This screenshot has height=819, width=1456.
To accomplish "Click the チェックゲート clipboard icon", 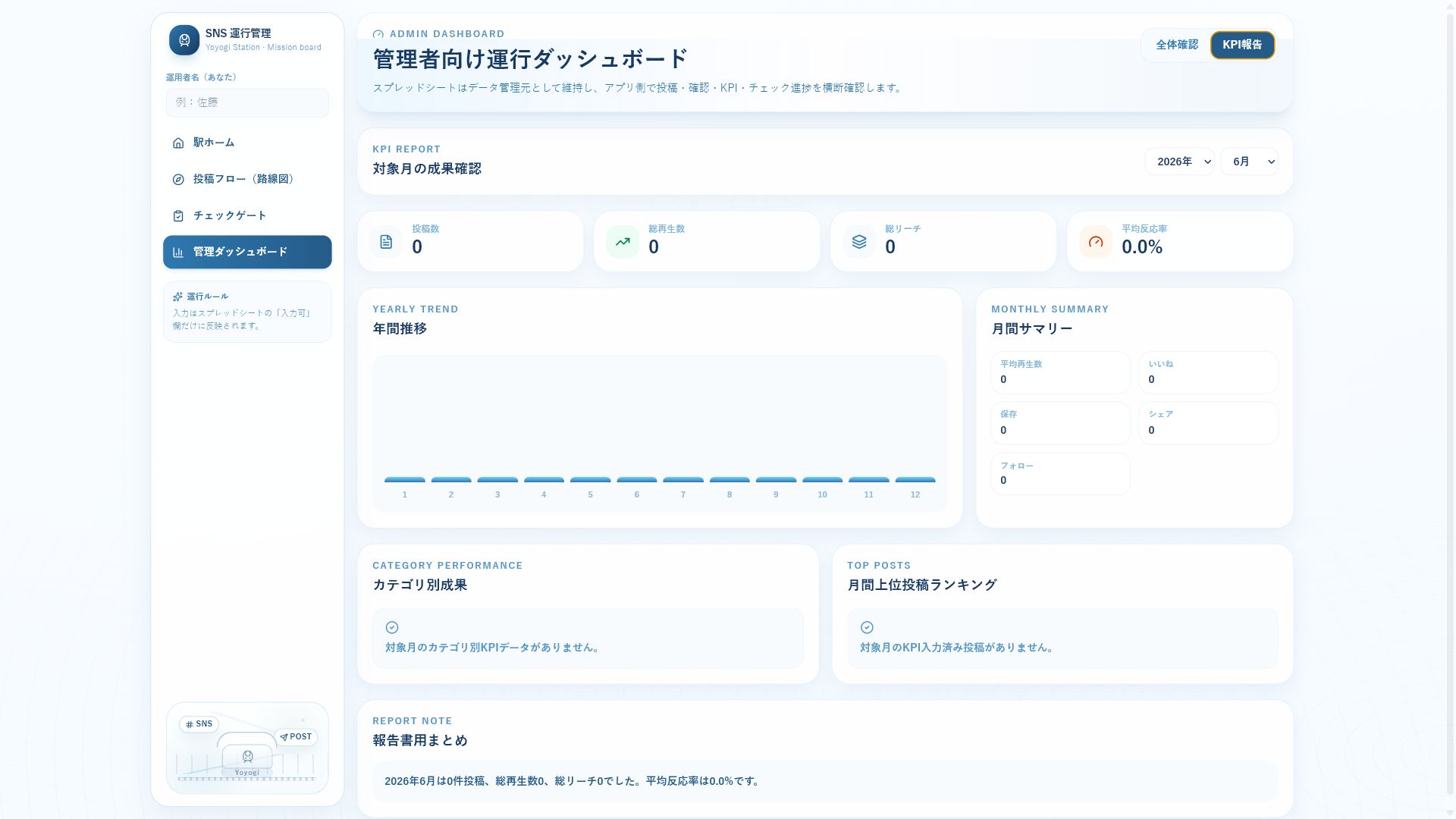I will click(x=178, y=216).
